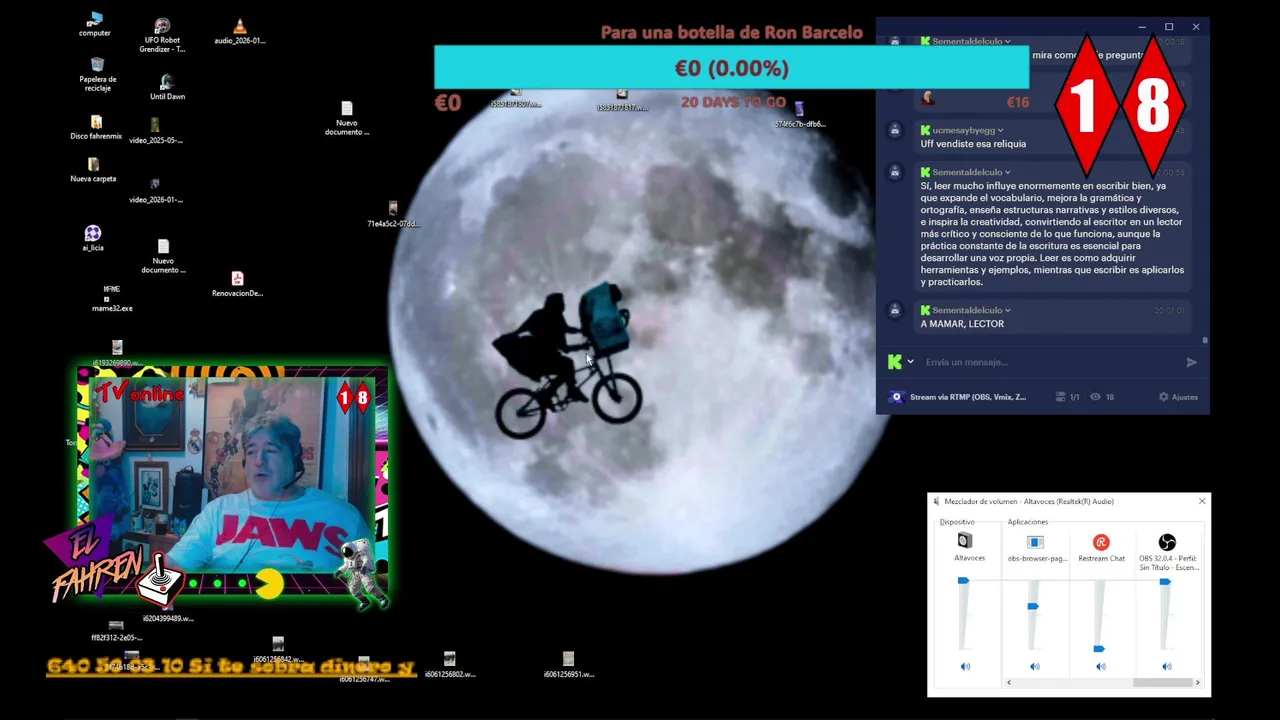Select the video_2025-05 file icon
1280x720 pixels.
tap(155, 131)
